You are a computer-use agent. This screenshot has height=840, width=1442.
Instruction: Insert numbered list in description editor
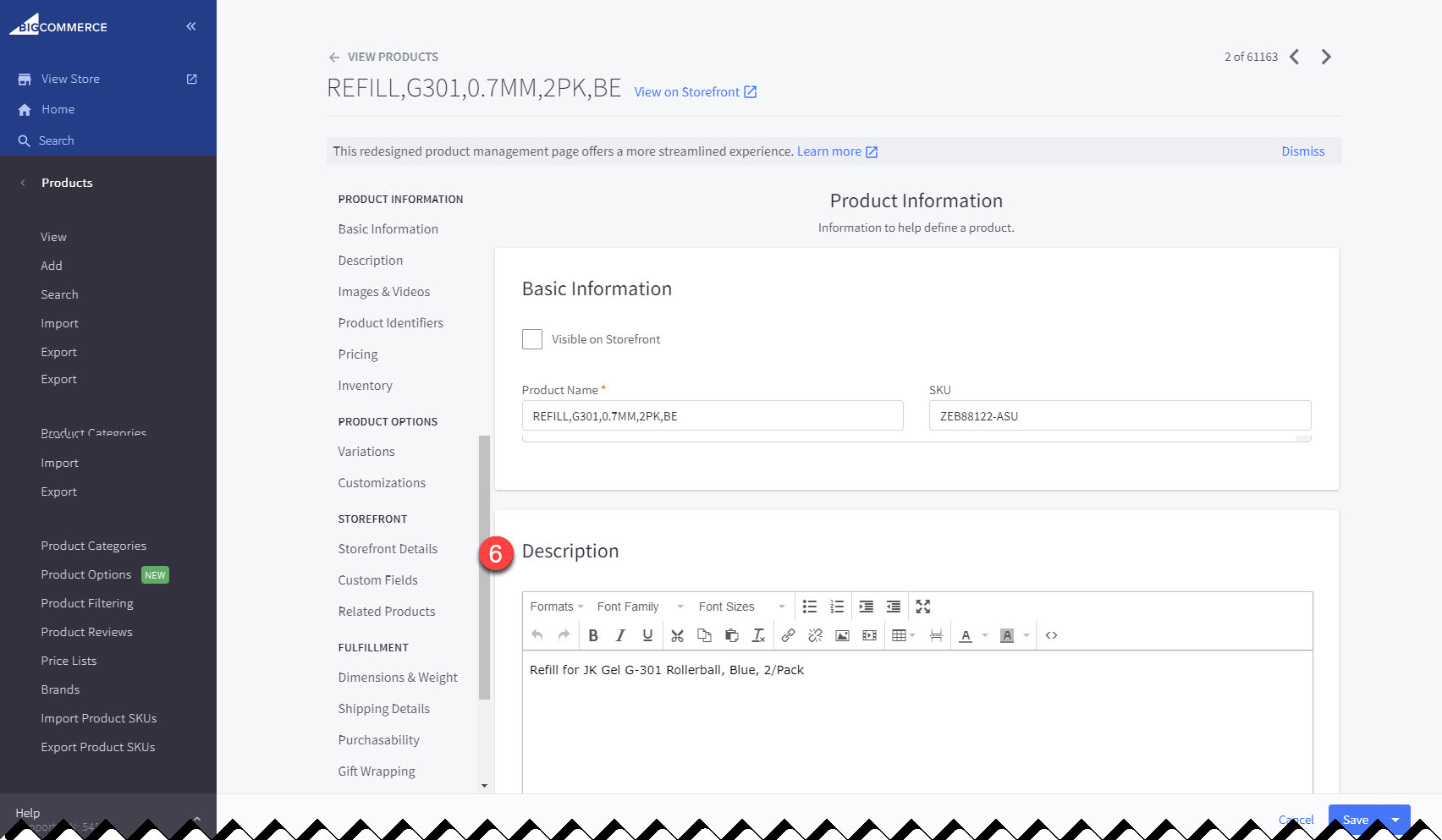[x=837, y=607]
